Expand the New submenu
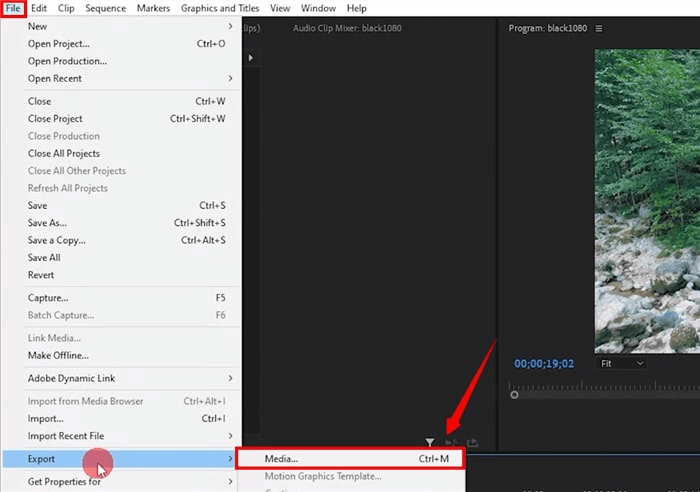 (128, 26)
